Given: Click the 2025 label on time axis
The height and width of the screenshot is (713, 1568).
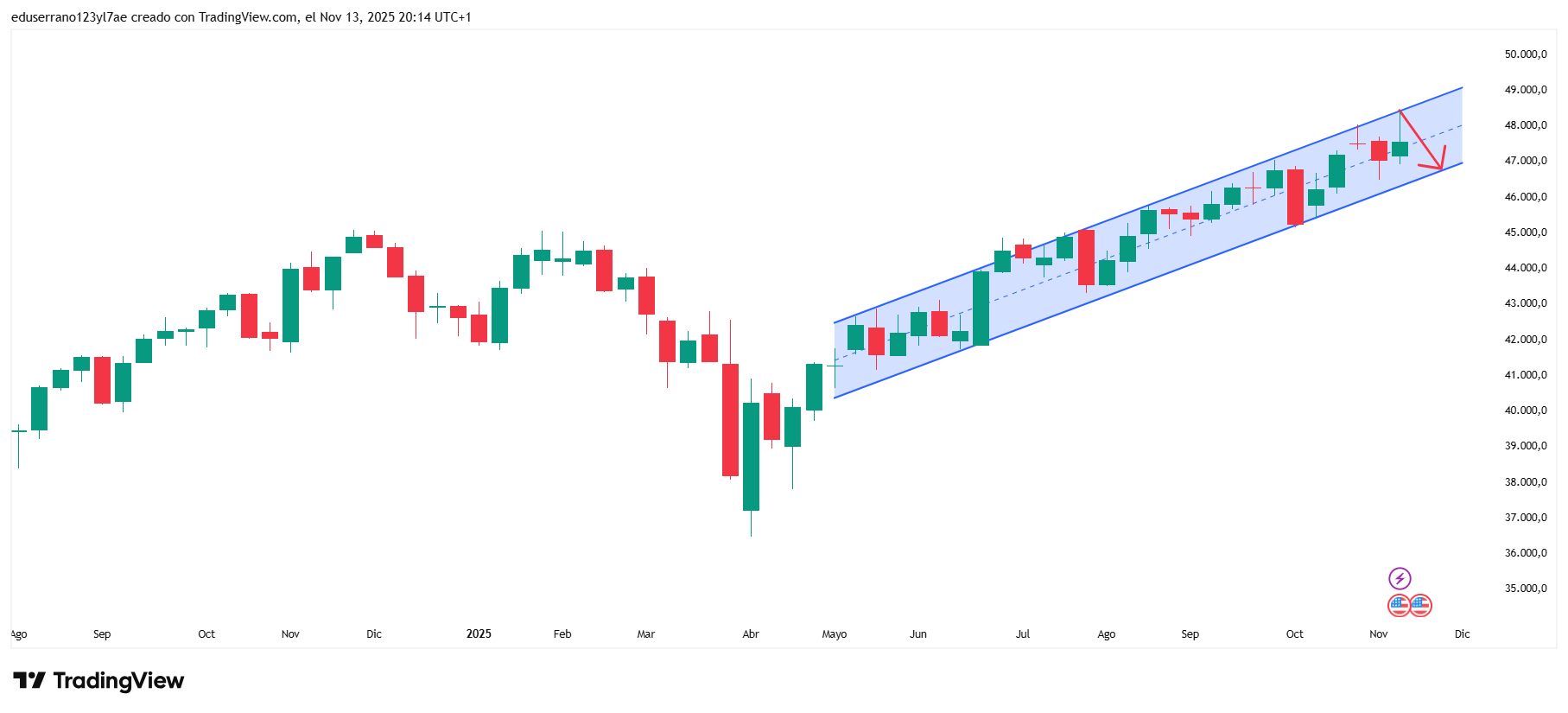Looking at the screenshot, I should point(479,633).
